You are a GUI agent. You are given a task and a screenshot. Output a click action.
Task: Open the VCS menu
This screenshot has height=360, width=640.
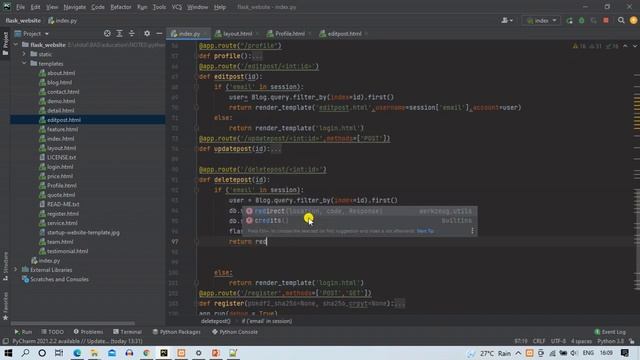pyautogui.click(x=177, y=7)
